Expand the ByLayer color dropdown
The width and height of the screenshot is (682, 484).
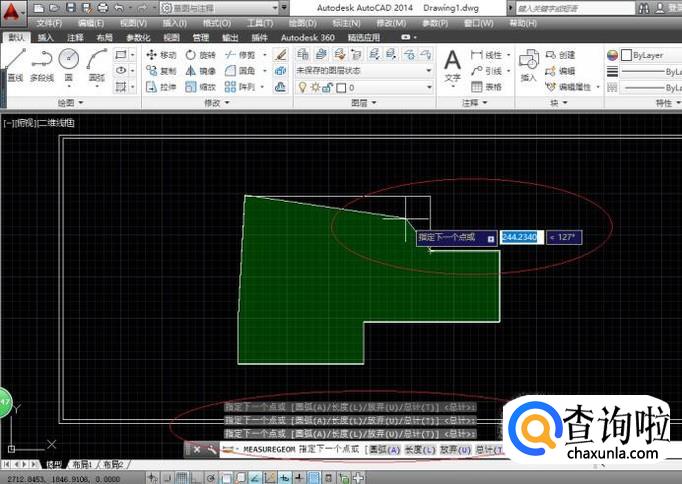pos(650,55)
